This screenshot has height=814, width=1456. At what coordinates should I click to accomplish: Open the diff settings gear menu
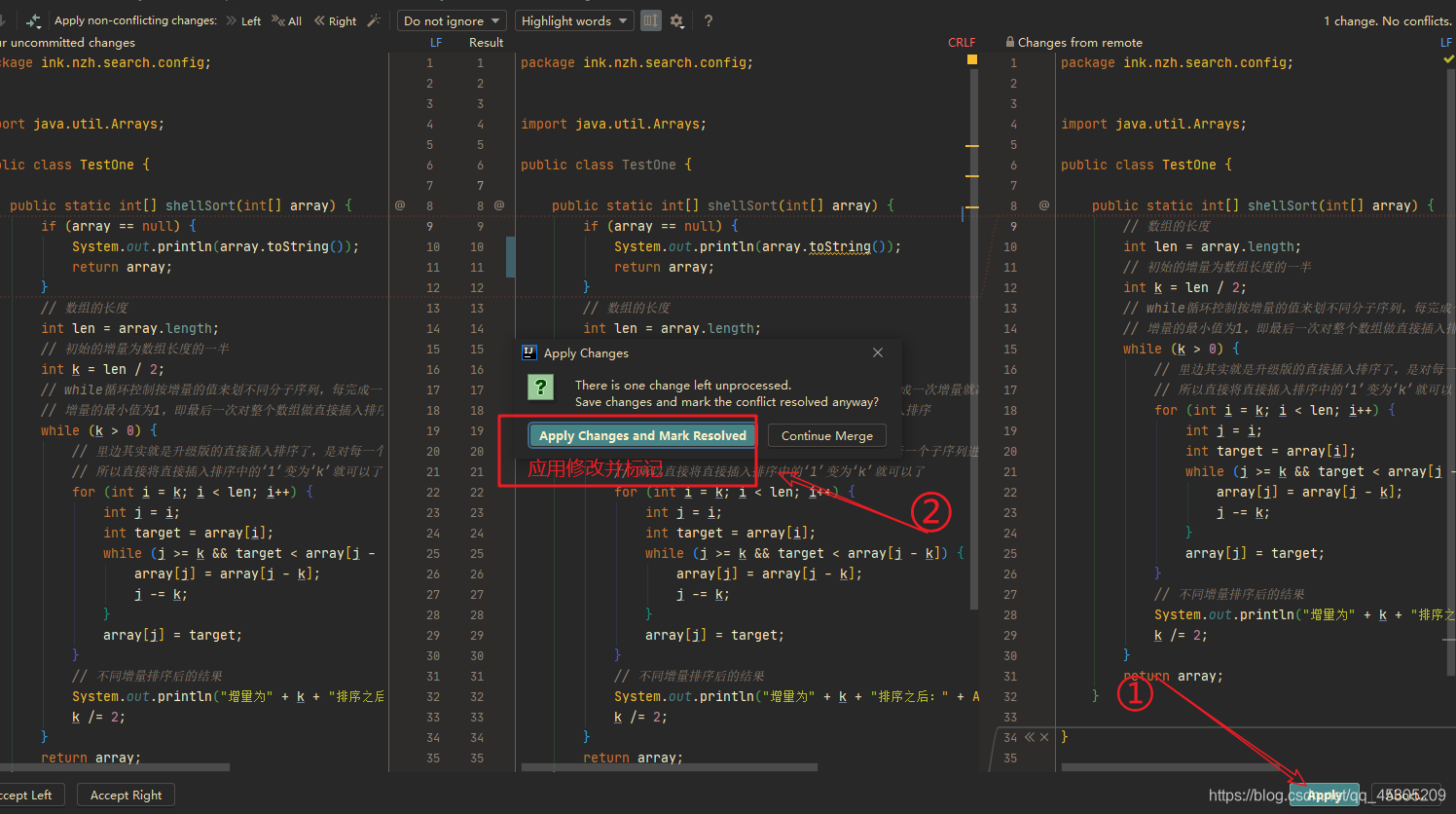coord(676,20)
